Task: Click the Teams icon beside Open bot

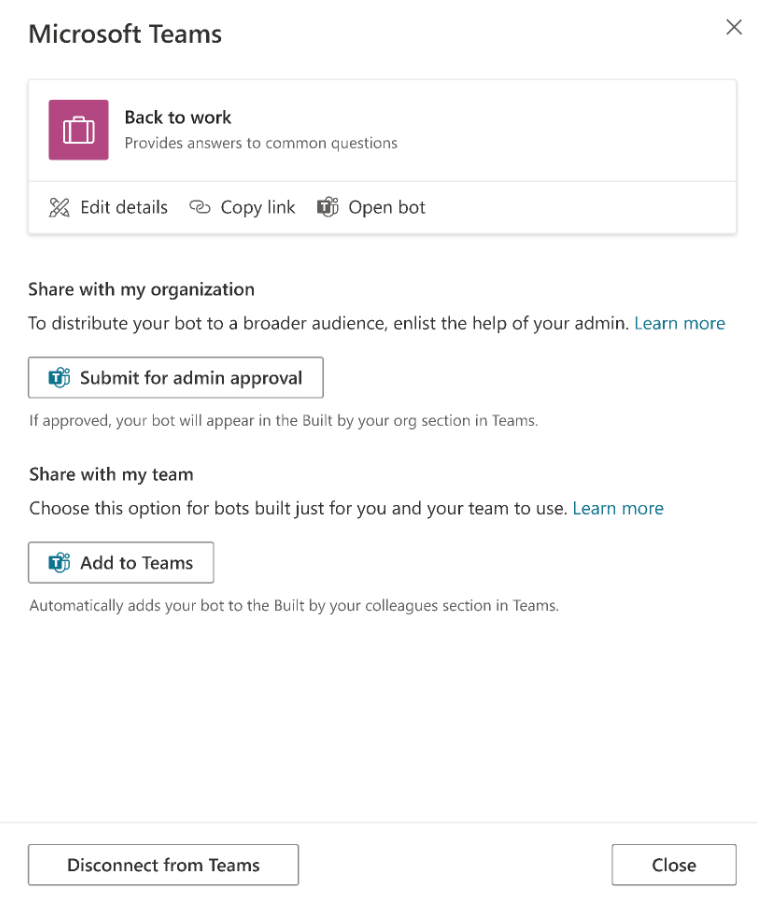Action: coord(328,207)
